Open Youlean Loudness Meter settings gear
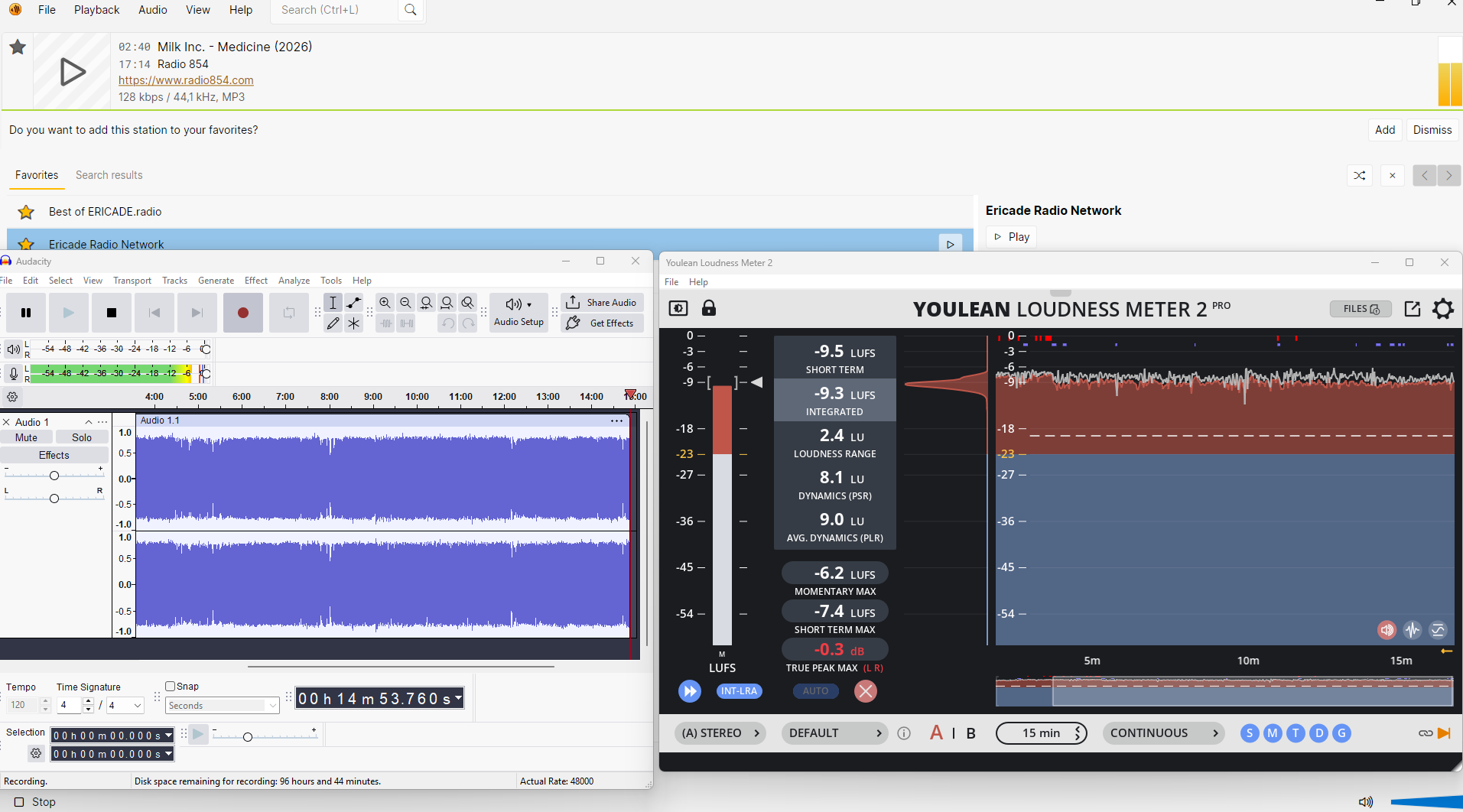Viewport: 1463px width, 812px height. pyautogui.click(x=1443, y=309)
